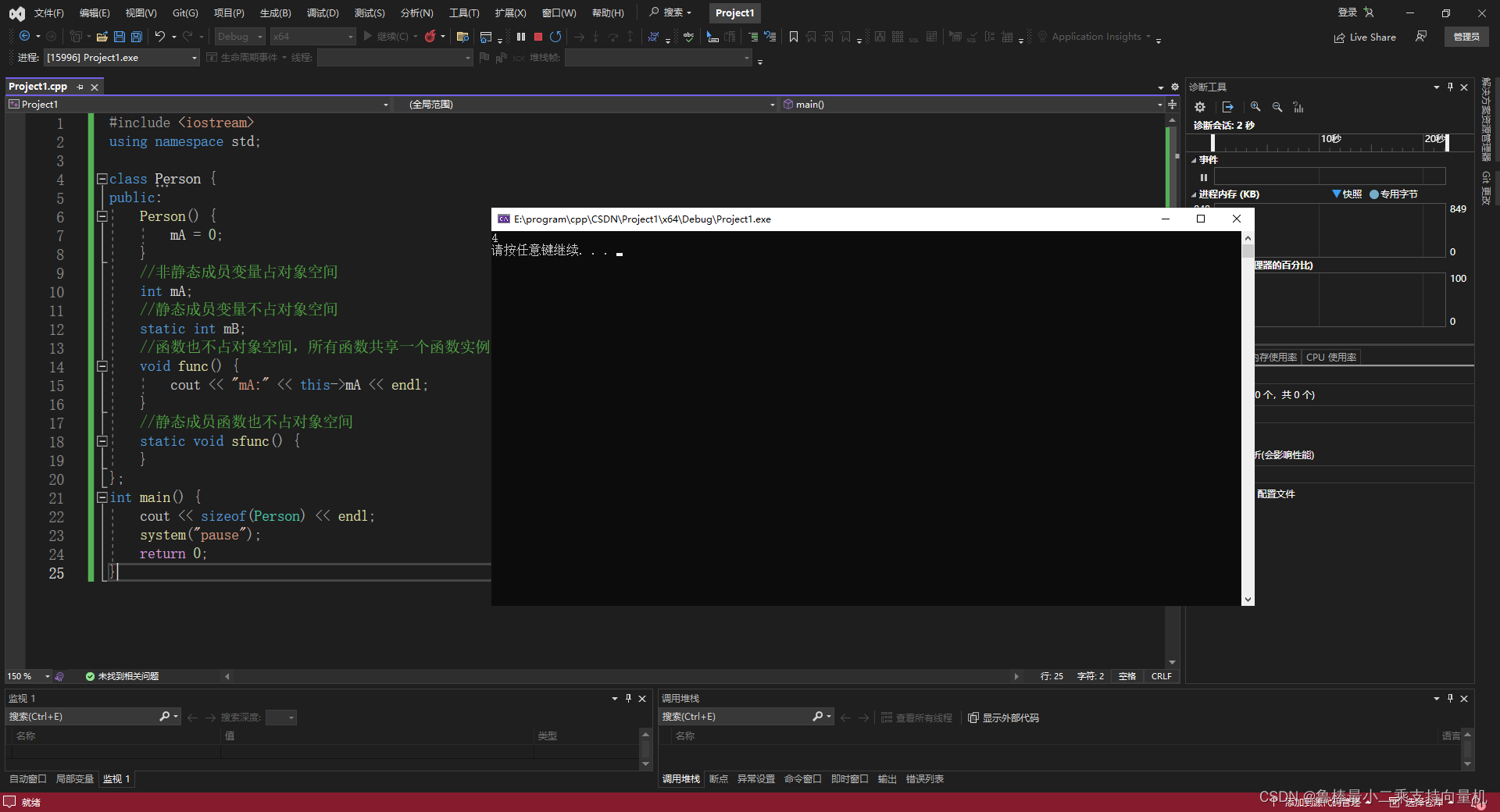The height and width of the screenshot is (812, 1500).
Task: Click the Open File folder icon
Action: coord(102,37)
